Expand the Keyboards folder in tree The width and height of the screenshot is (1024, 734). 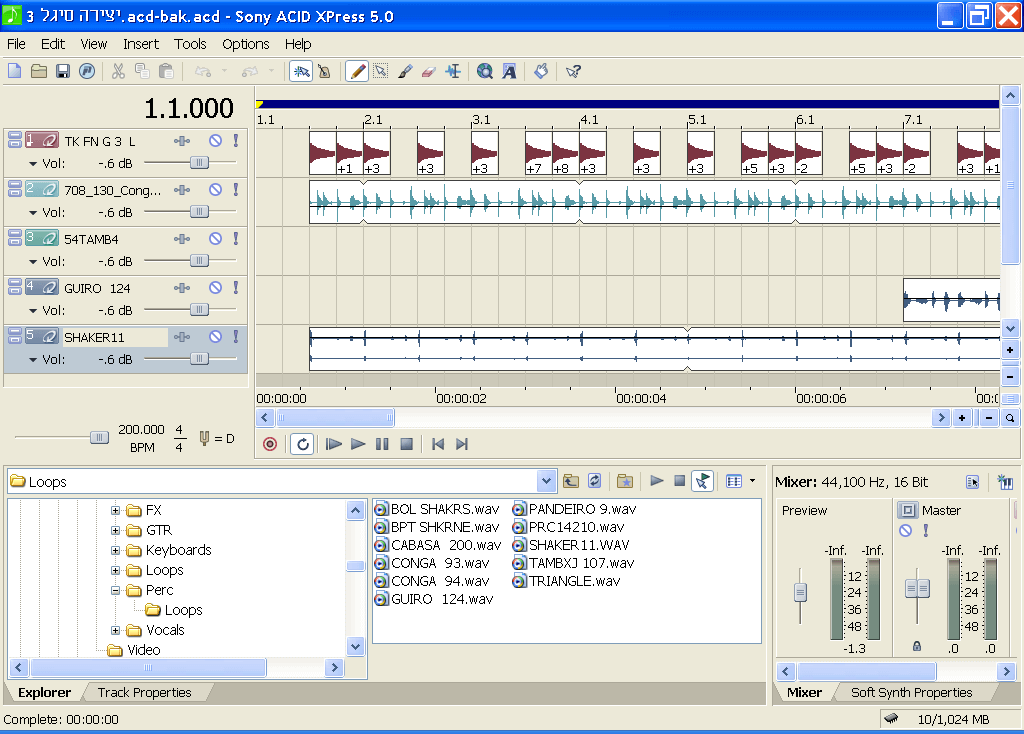click(x=116, y=550)
